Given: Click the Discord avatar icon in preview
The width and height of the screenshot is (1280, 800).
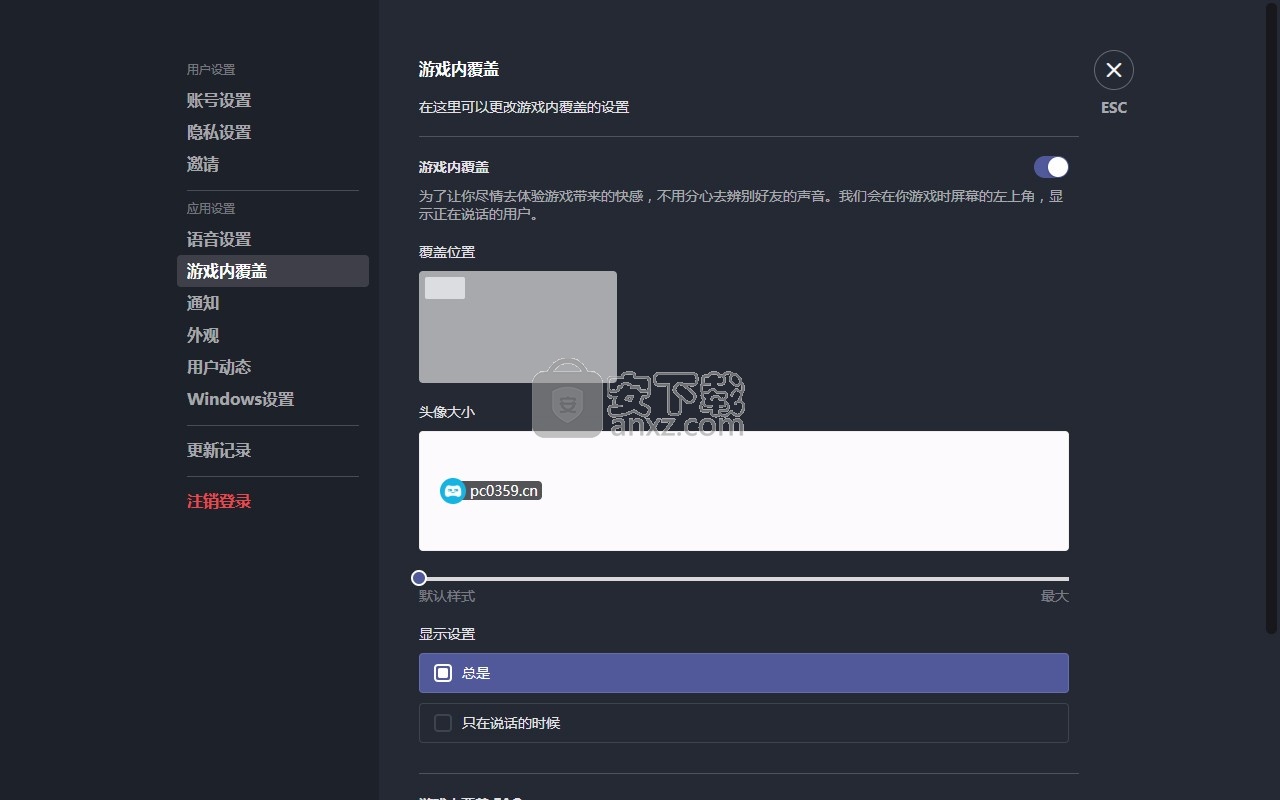Looking at the screenshot, I should coord(453,490).
